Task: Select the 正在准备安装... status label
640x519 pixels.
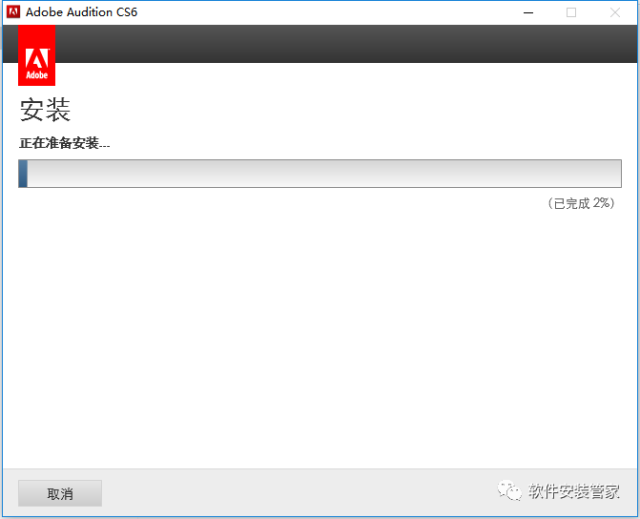Action: 65,143
